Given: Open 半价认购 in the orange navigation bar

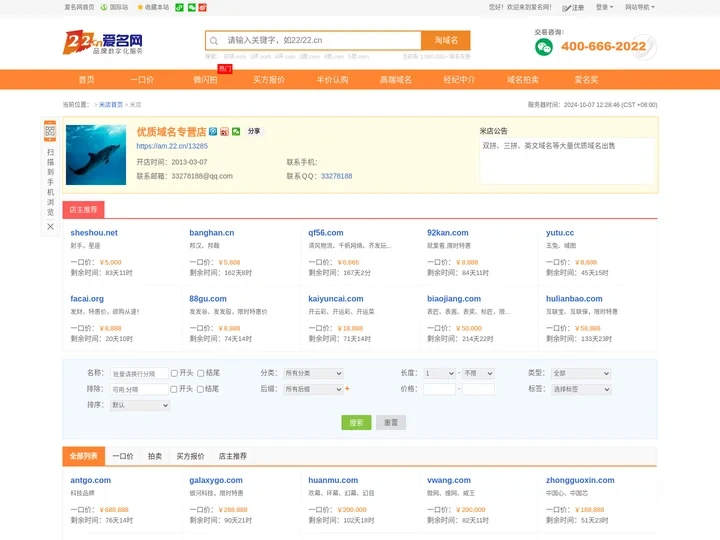Looking at the screenshot, I should tap(332, 80).
